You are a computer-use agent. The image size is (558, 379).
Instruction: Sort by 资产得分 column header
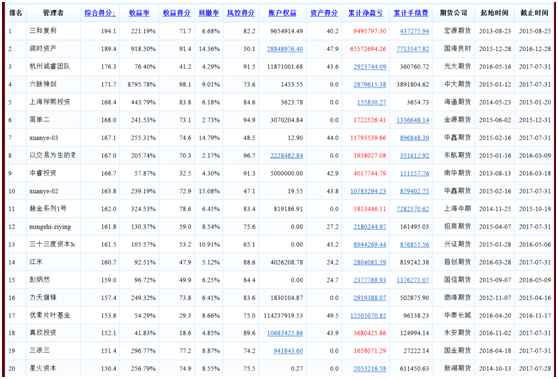pyautogui.click(x=324, y=13)
